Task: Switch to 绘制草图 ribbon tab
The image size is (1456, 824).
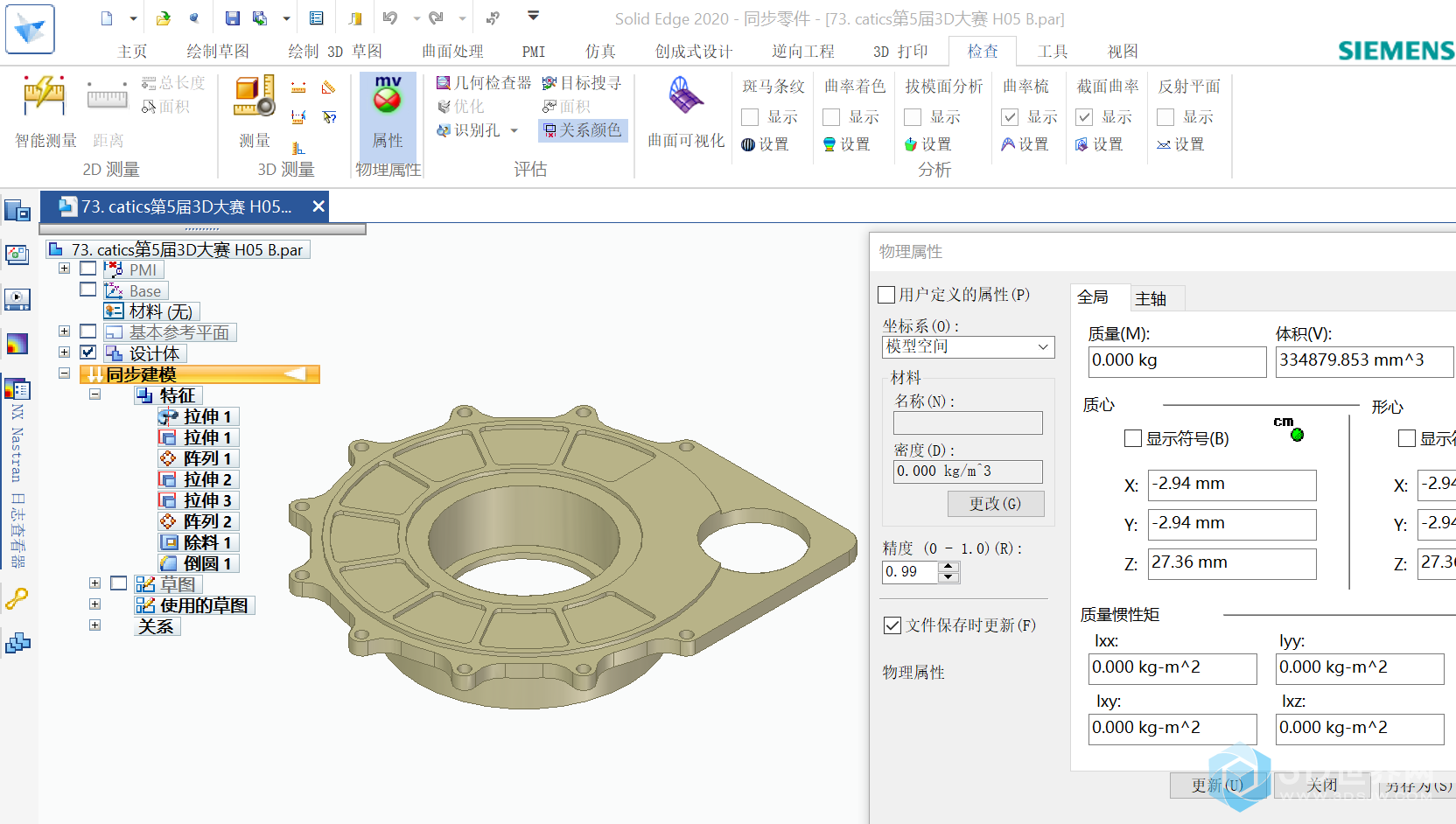Action: (218, 52)
